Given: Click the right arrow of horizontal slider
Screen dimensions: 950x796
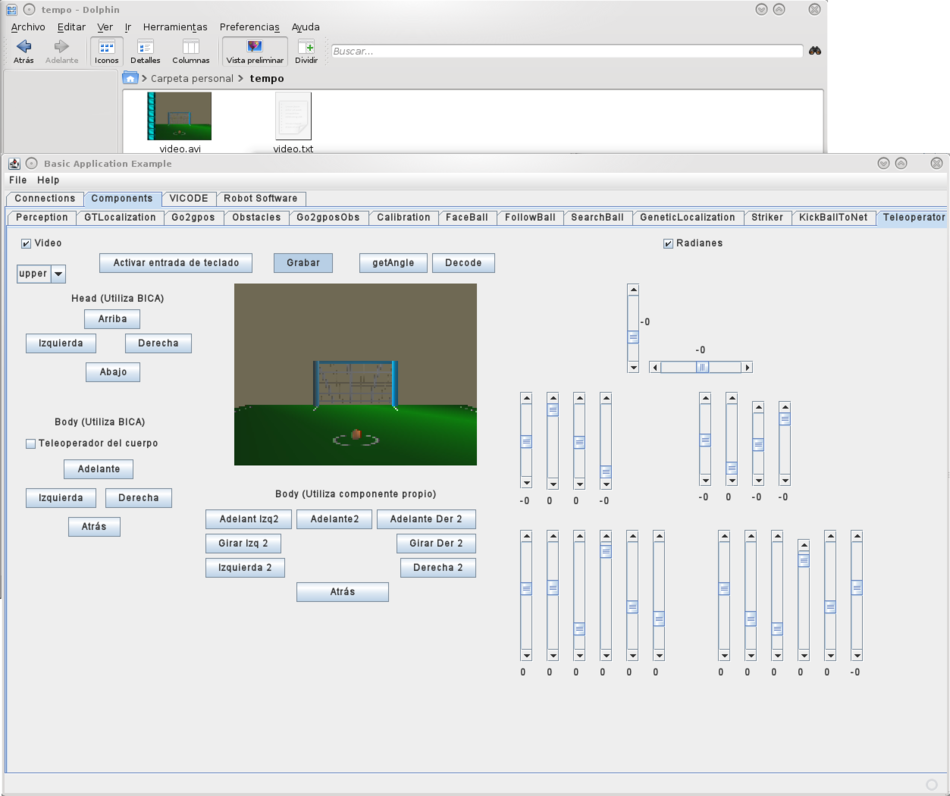Looking at the screenshot, I should (747, 367).
